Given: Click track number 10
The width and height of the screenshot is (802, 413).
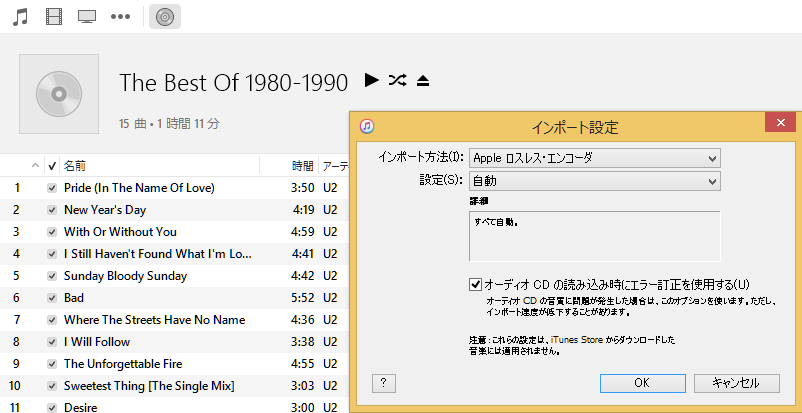Looking at the screenshot, I should [x=15, y=386].
